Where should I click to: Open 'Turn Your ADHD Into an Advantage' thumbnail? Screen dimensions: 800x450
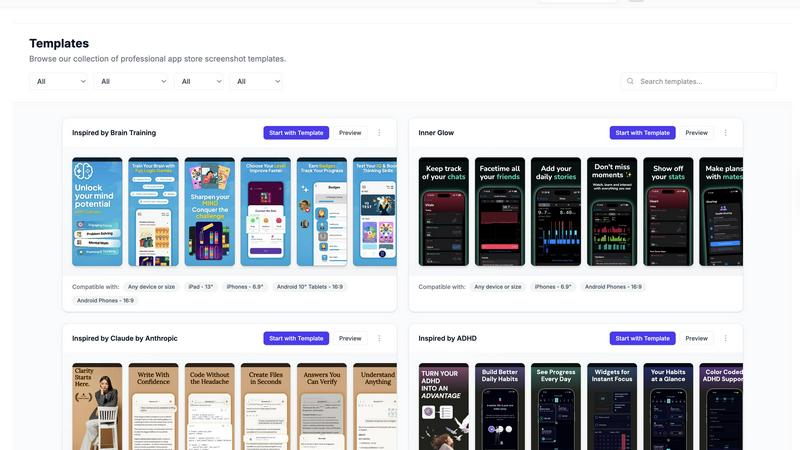(443, 407)
